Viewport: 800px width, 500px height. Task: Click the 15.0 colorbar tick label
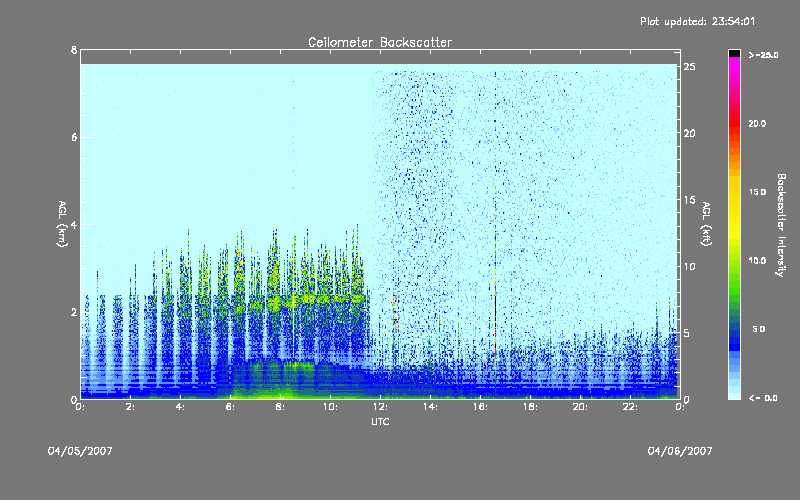tap(757, 192)
